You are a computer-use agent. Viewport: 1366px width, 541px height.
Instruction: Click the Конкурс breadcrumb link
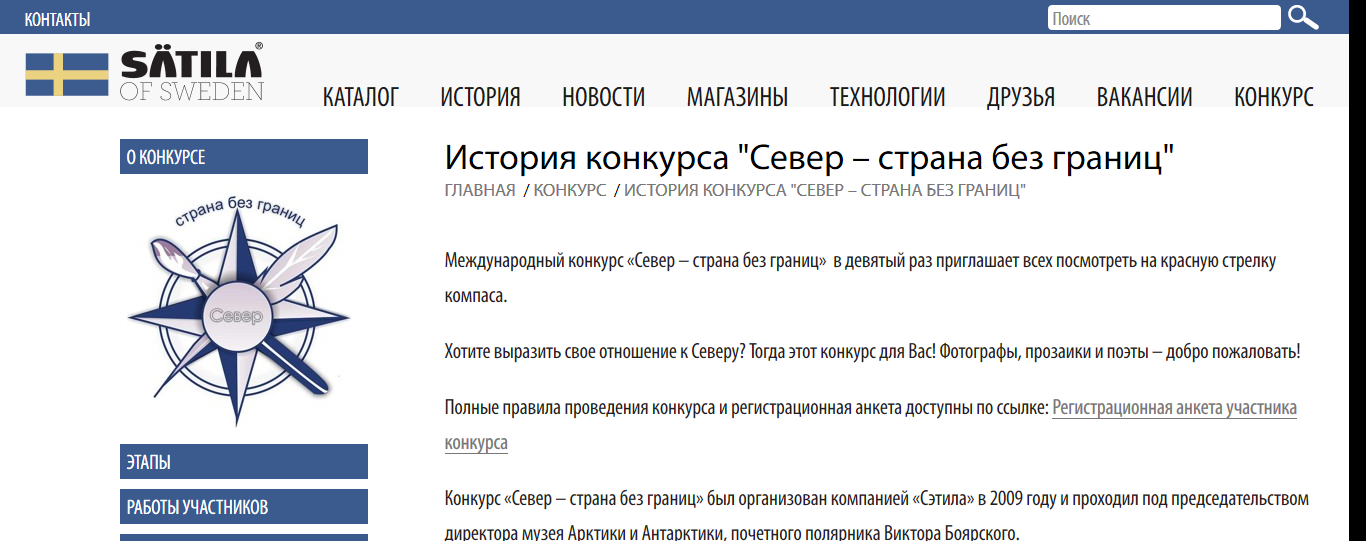click(x=570, y=190)
